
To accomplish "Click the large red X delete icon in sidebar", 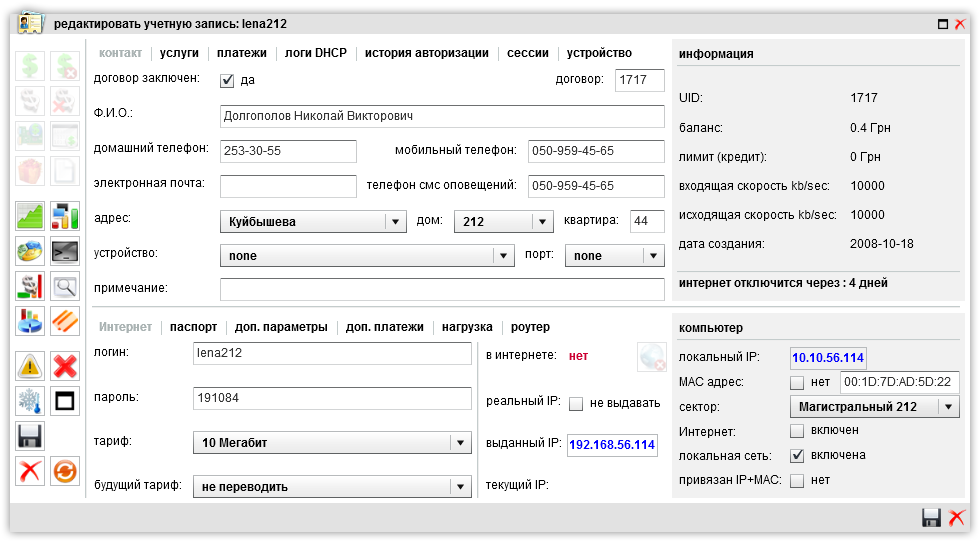I will (65, 367).
